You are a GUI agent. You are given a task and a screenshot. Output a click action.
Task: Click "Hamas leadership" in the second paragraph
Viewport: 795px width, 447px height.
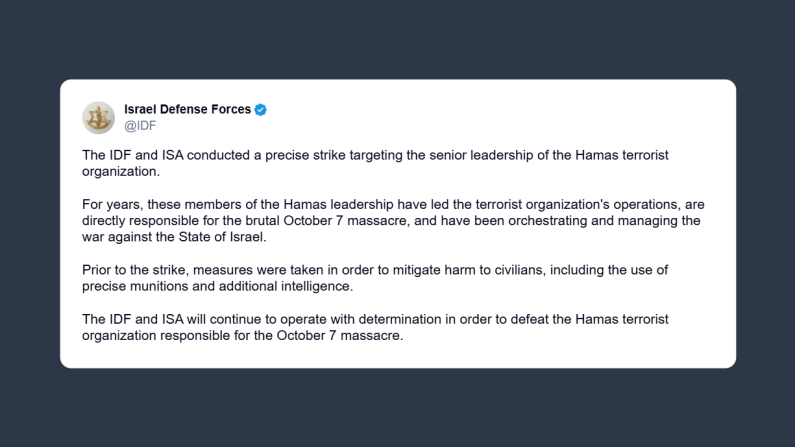click(x=338, y=204)
